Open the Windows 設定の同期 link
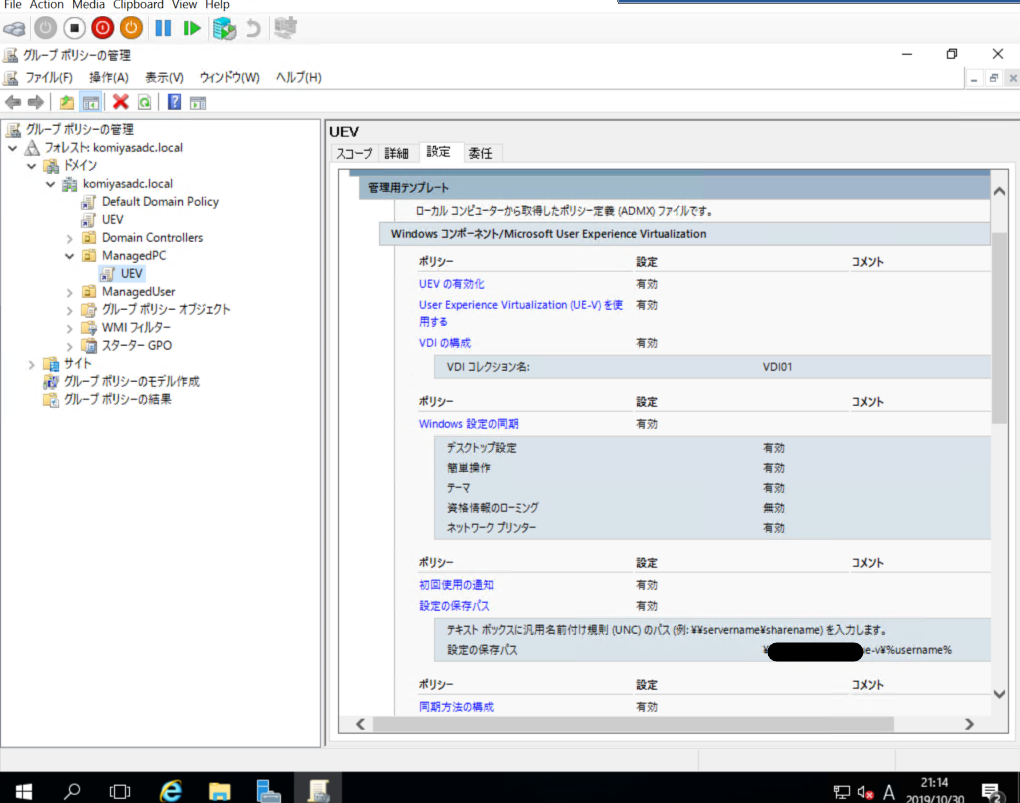This screenshot has height=803, width=1020. coord(468,424)
